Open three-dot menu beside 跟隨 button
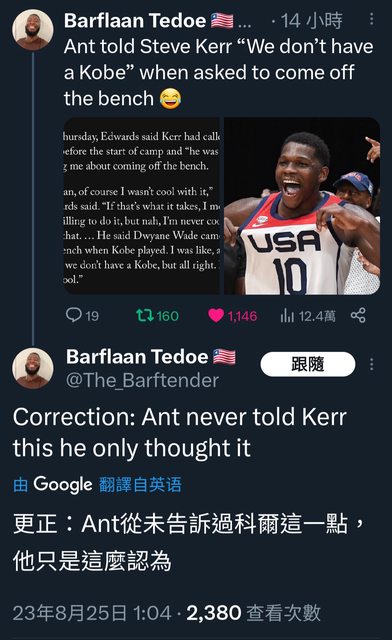392x640 pixels. tap(371, 364)
